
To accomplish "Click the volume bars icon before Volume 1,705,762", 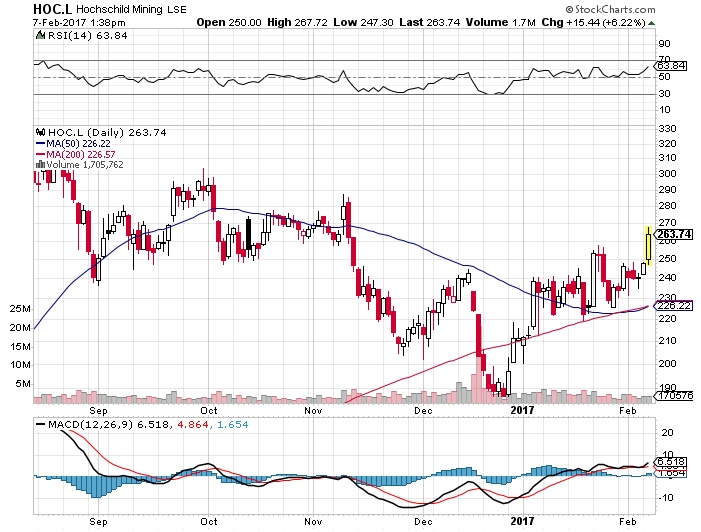I will coord(40,165).
